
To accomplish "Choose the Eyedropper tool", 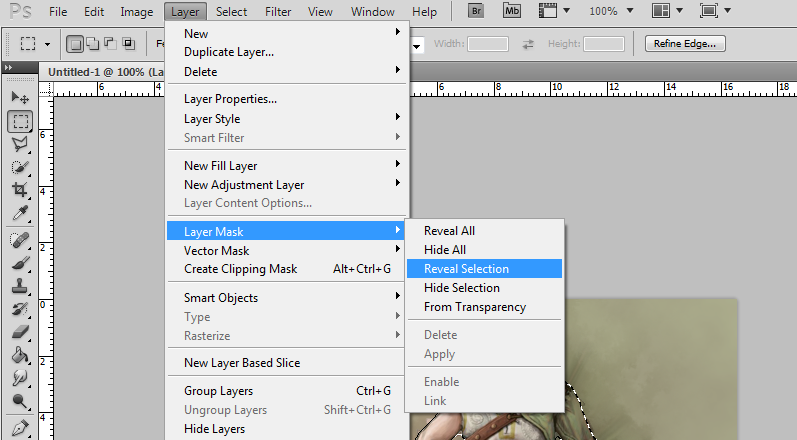I will (x=19, y=214).
